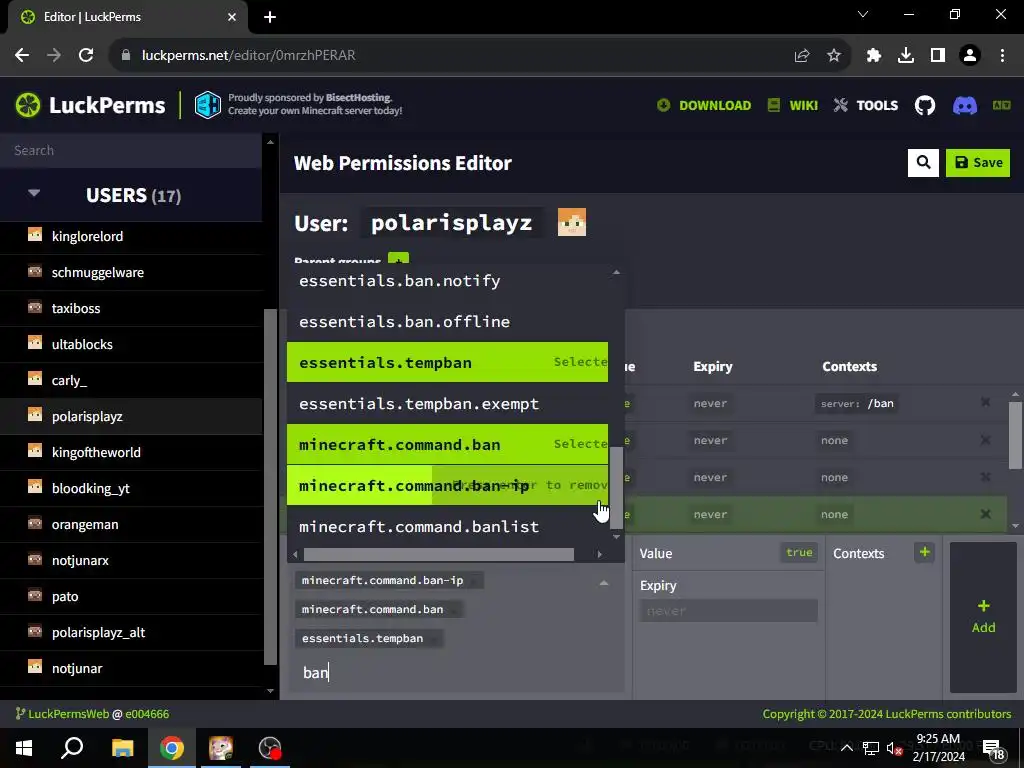
Task: Open the TOOLS menu
Action: click(866, 105)
